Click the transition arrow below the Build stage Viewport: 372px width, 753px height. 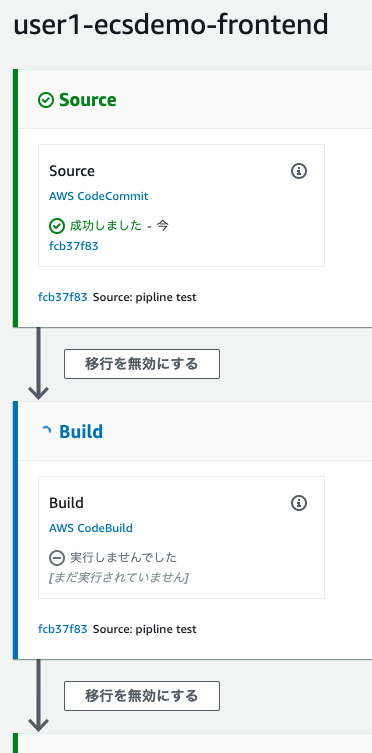38,695
